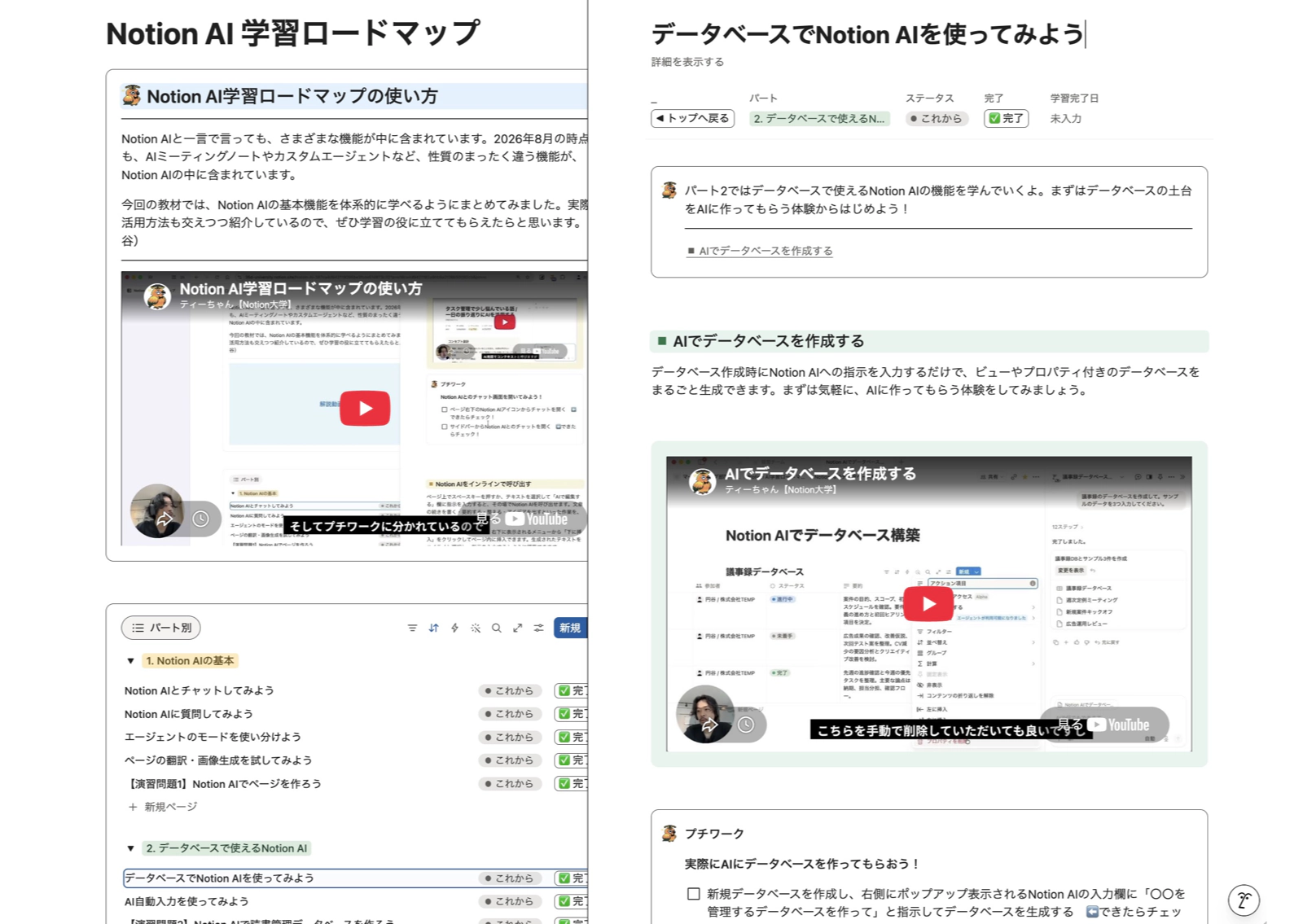Open これから status of 【演習問題1】 row
The height and width of the screenshot is (924, 1303).
[510, 783]
